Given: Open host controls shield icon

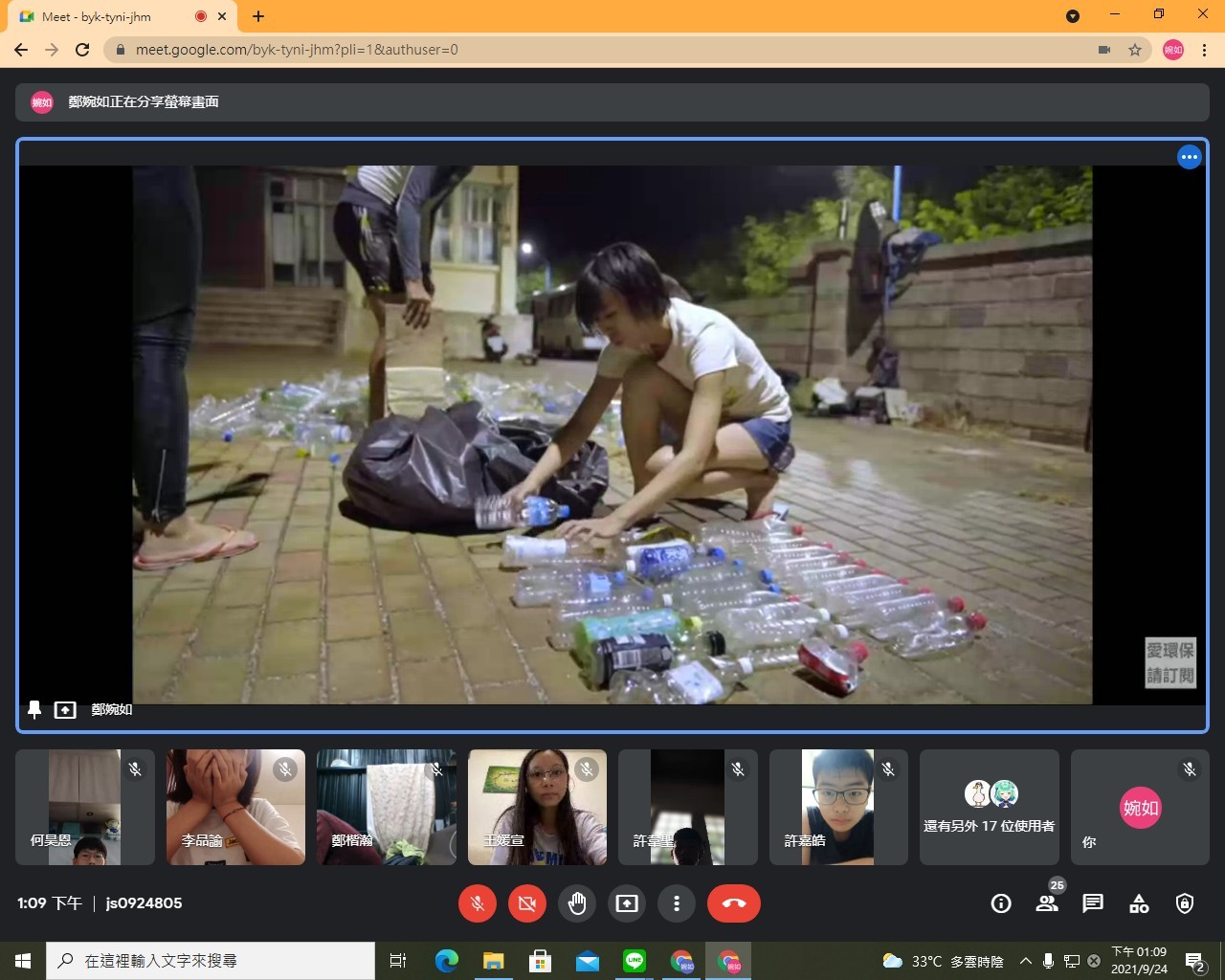Looking at the screenshot, I should coord(1185,903).
